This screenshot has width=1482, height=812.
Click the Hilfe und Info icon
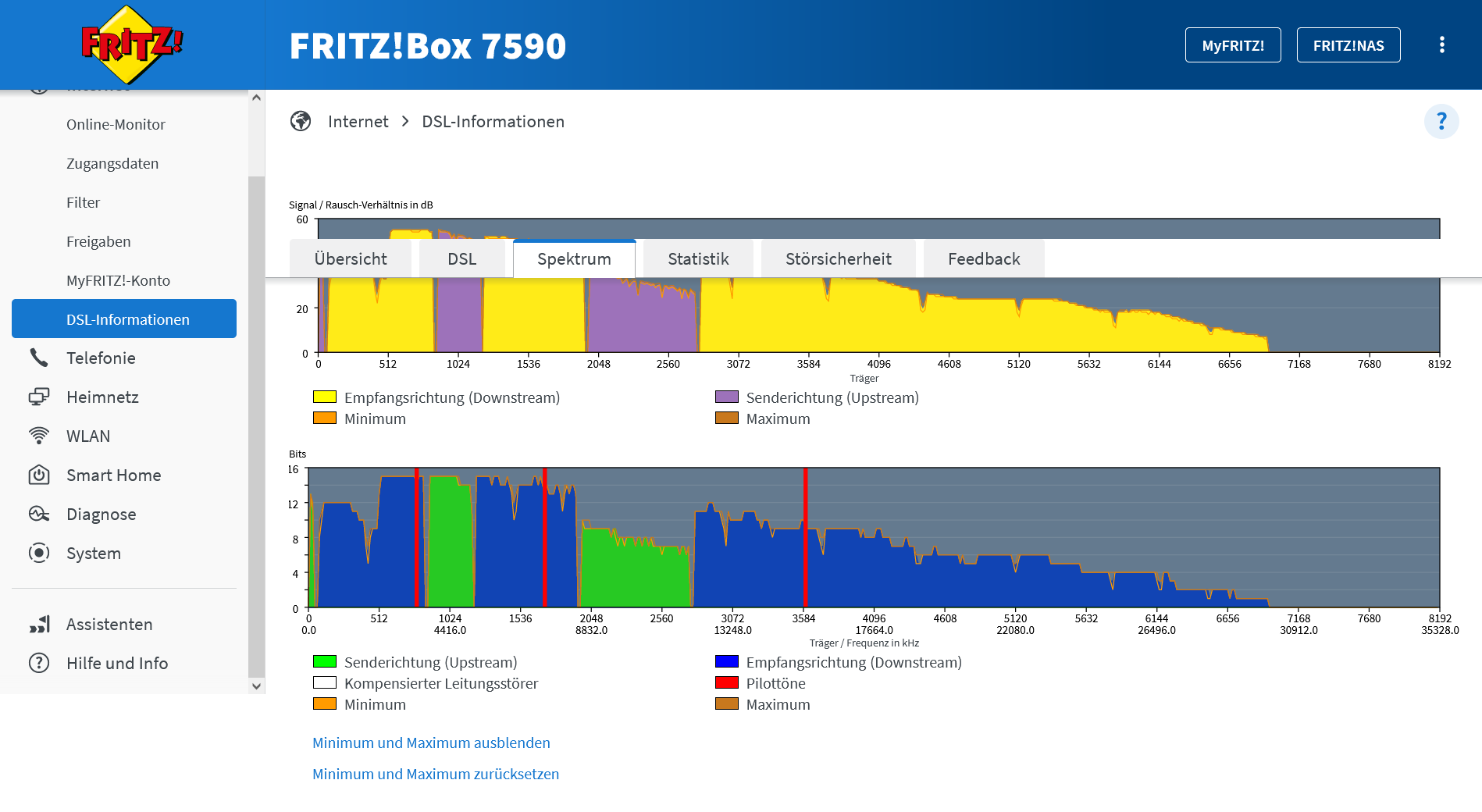[x=39, y=663]
